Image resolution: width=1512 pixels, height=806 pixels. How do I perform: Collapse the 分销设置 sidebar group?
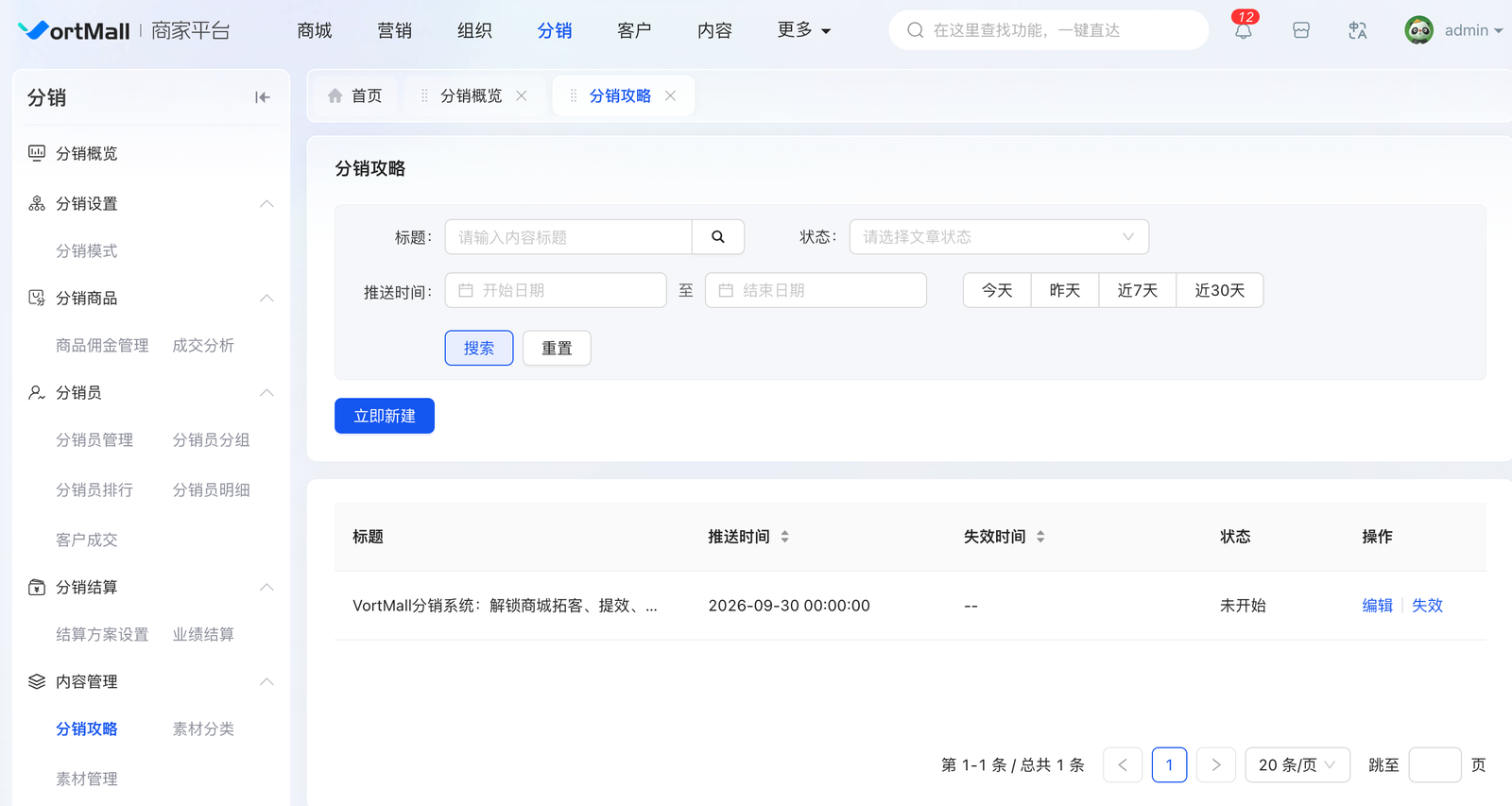[266, 204]
